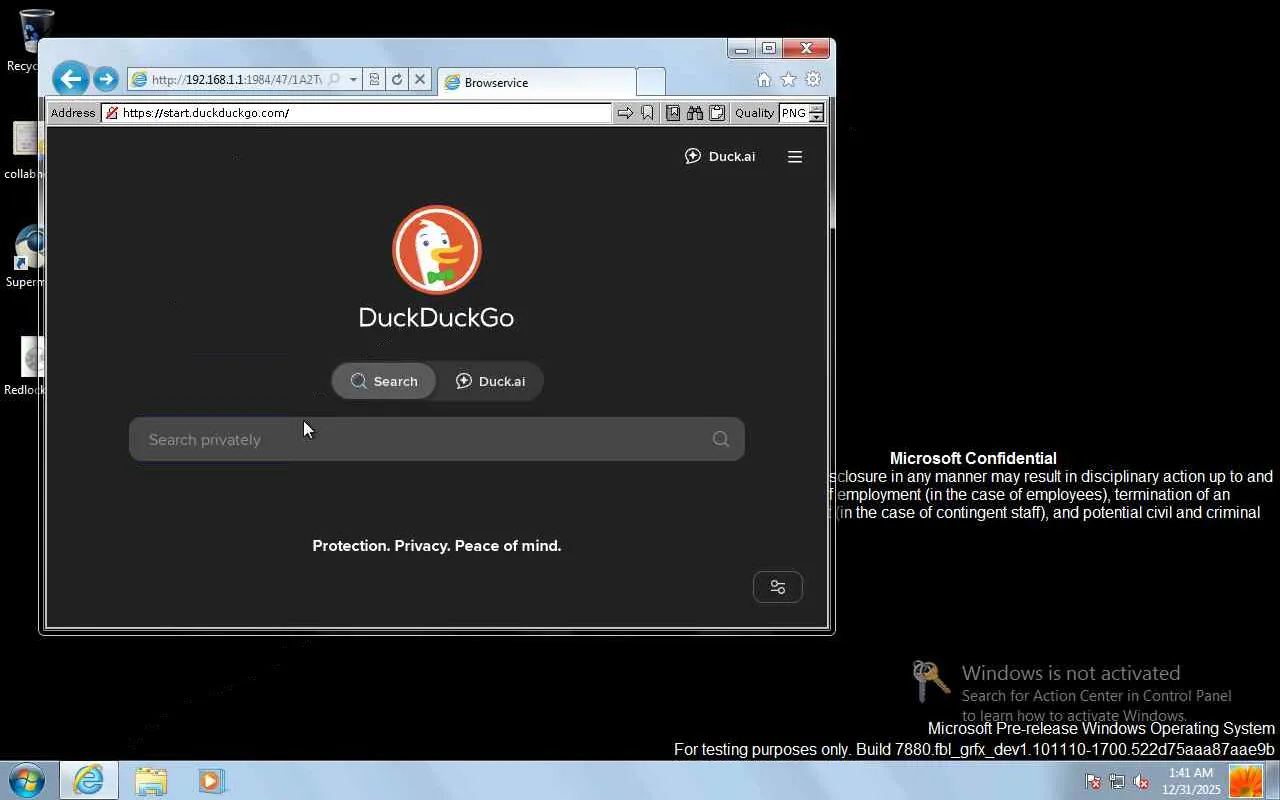Decrease the Quality value with the down spinner
1280x800 pixels.
pyautogui.click(x=816, y=118)
